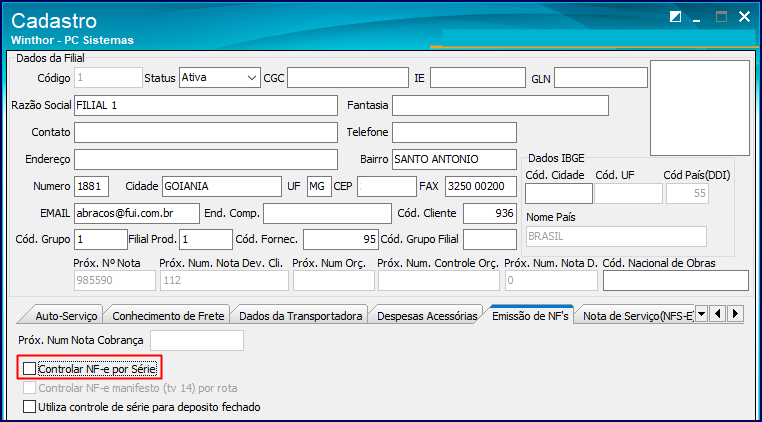This screenshot has width=762, height=422.
Task: Click the Cód. UF IBGE field
Action: coord(628,193)
